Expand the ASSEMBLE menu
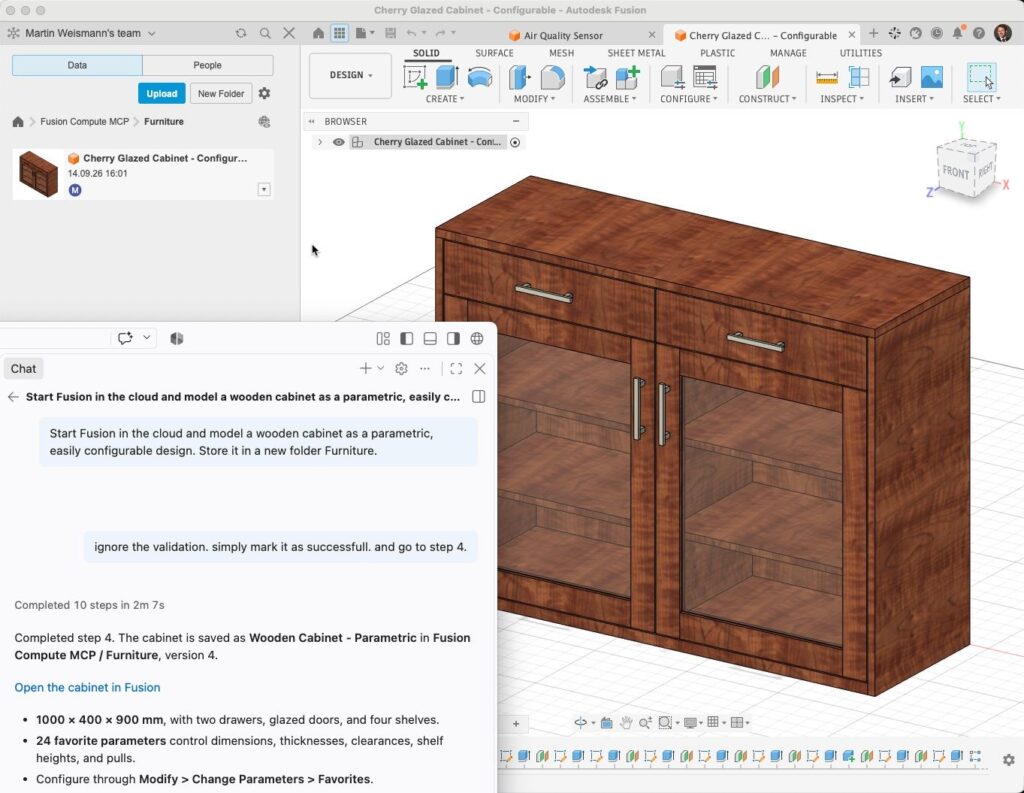 [610, 99]
